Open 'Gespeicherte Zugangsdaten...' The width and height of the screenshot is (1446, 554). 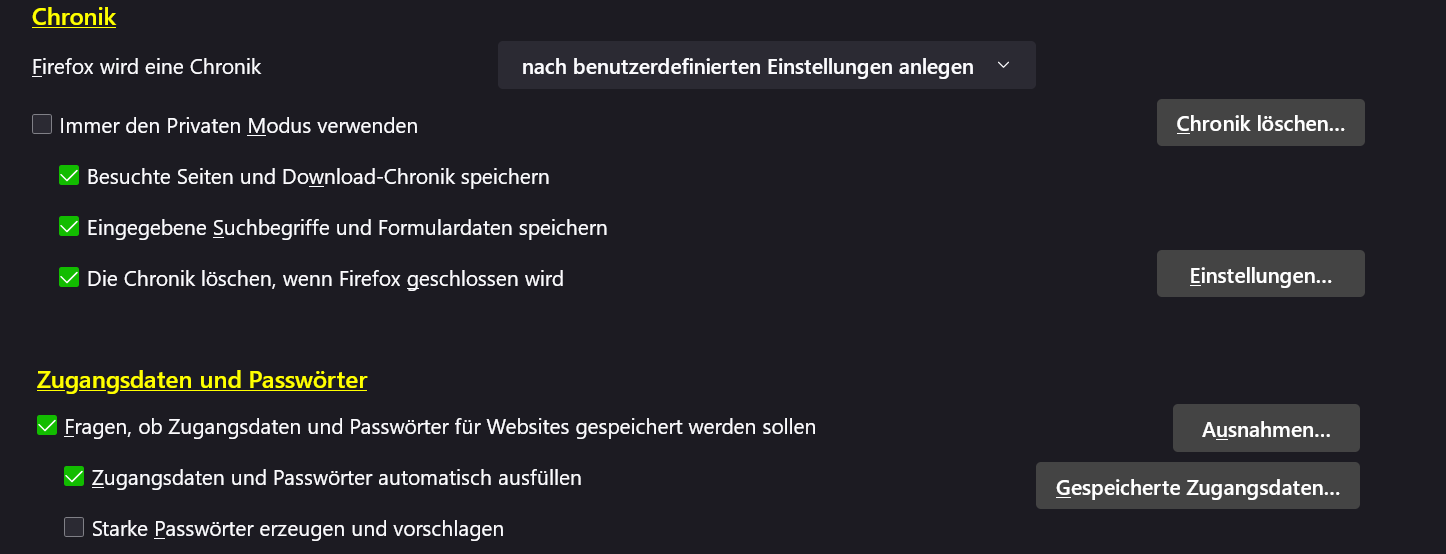(x=1197, y=486)
